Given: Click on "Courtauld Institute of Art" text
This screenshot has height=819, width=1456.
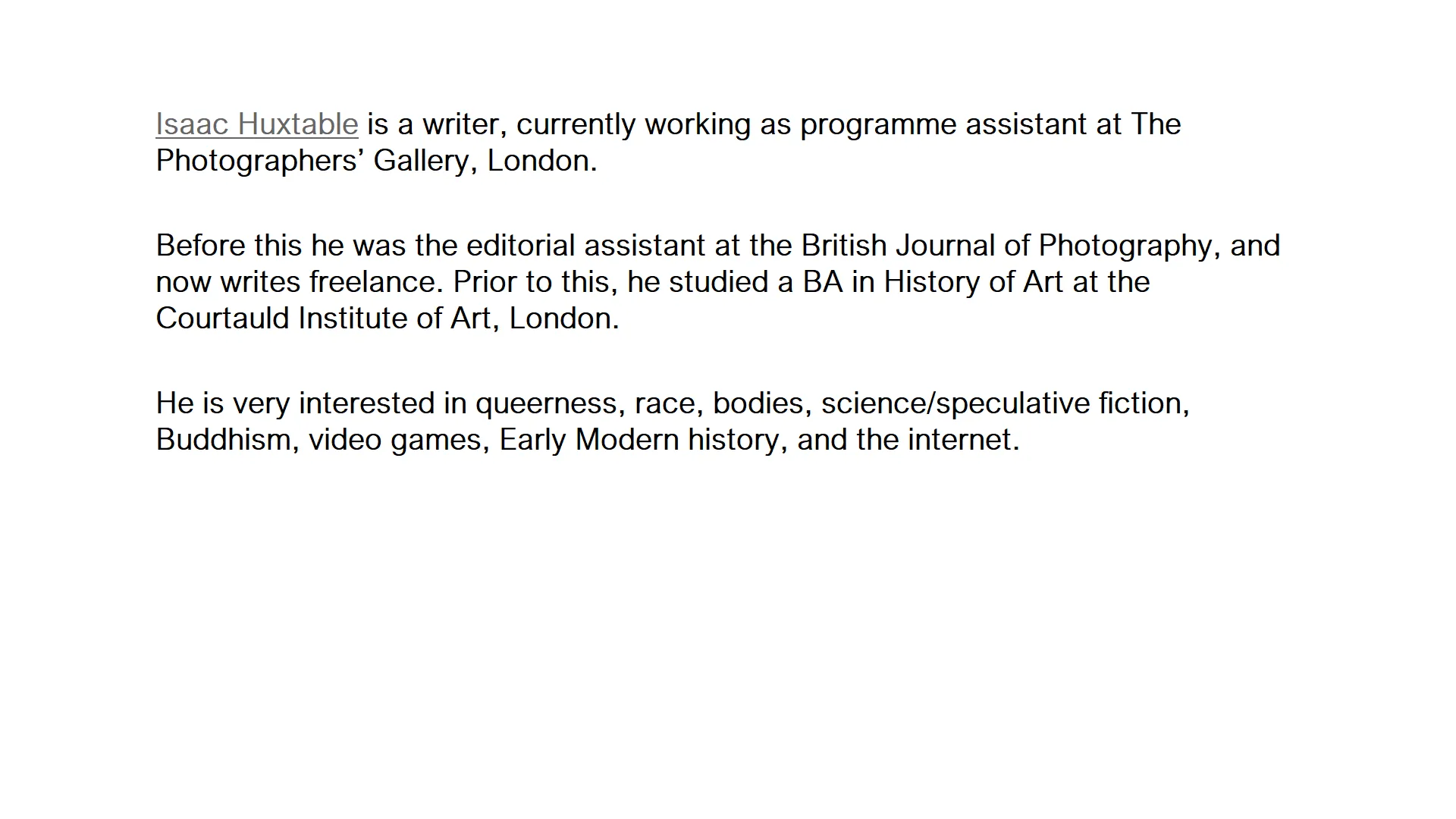Looking at the screenshot, I should click(x=324, y=318).
